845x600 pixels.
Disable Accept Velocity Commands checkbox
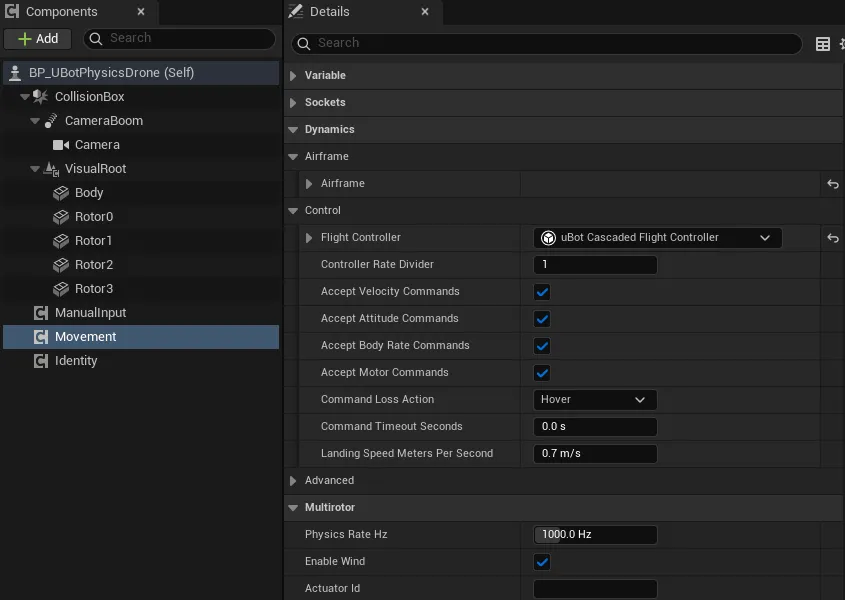pyautogui.click(x=542, y=292)
